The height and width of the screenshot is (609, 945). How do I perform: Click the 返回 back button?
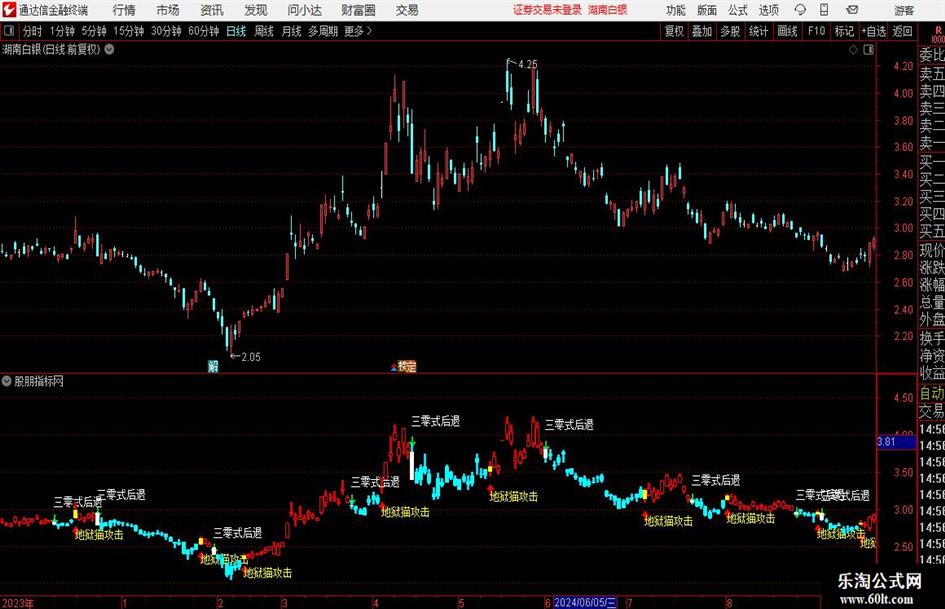[x=902, y=31]
